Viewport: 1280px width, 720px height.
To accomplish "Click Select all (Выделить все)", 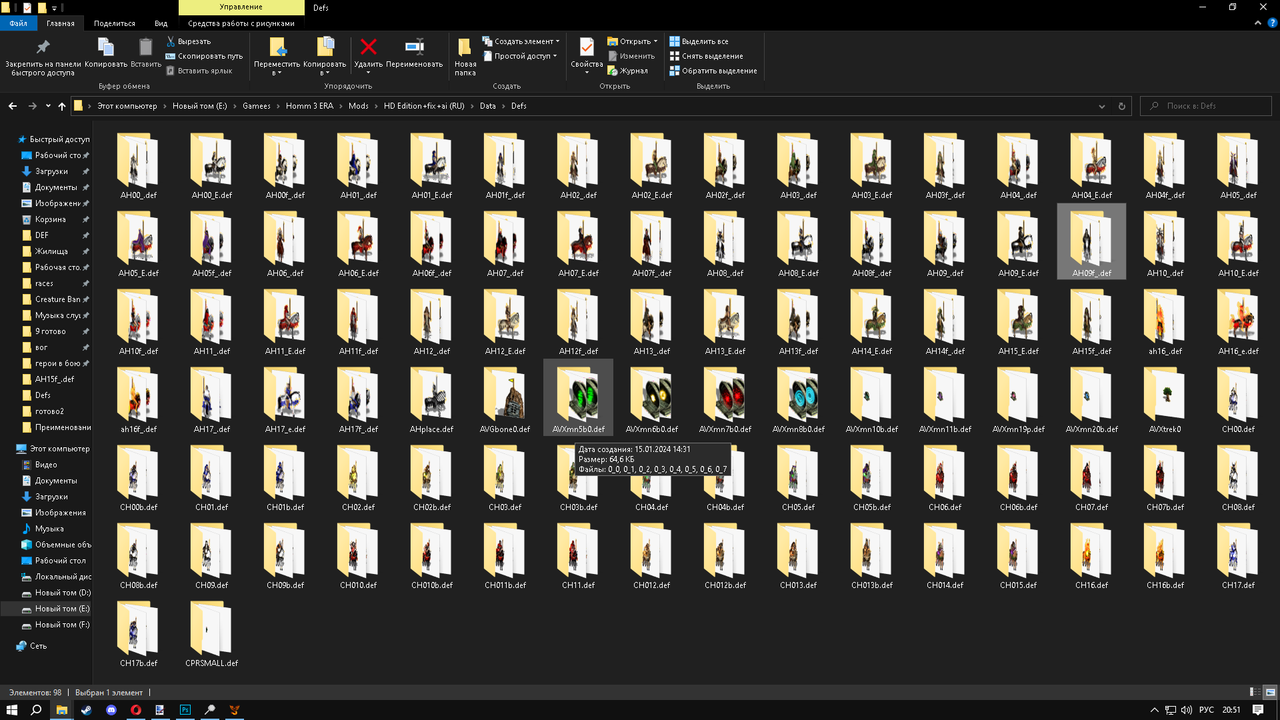I will tap(698, 42).
